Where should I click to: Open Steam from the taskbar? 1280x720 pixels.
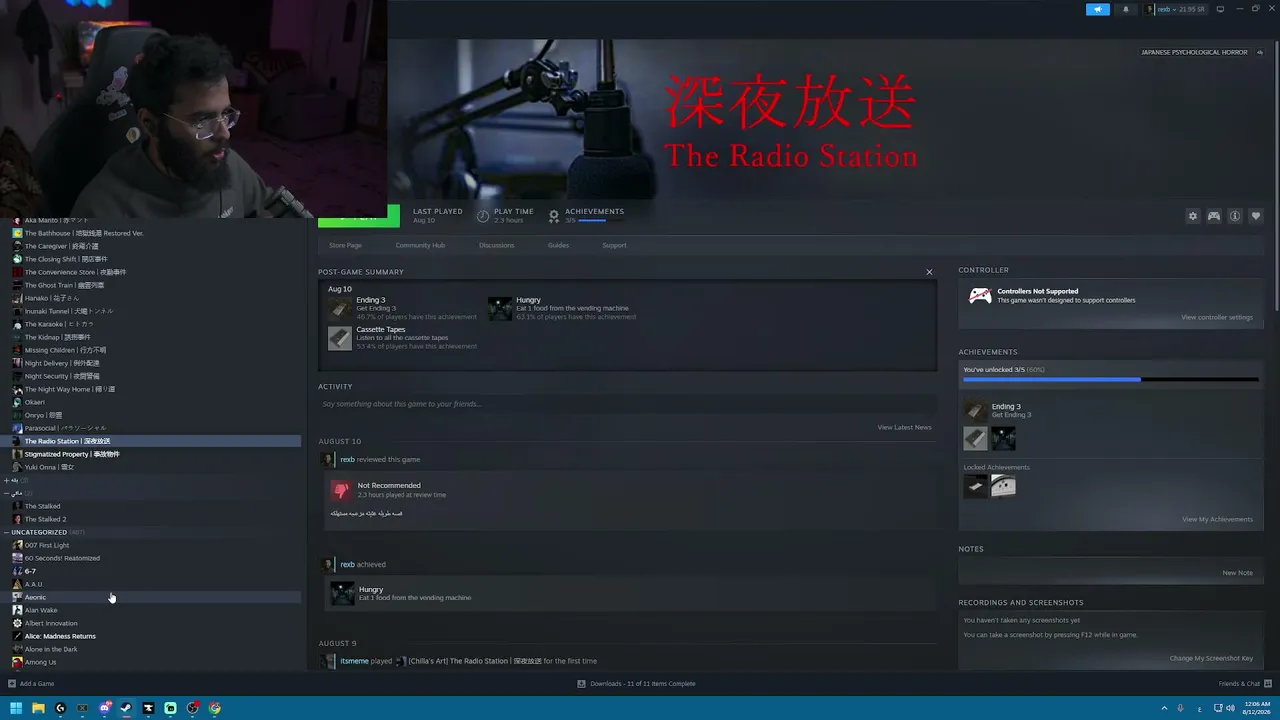coord(126,708)
